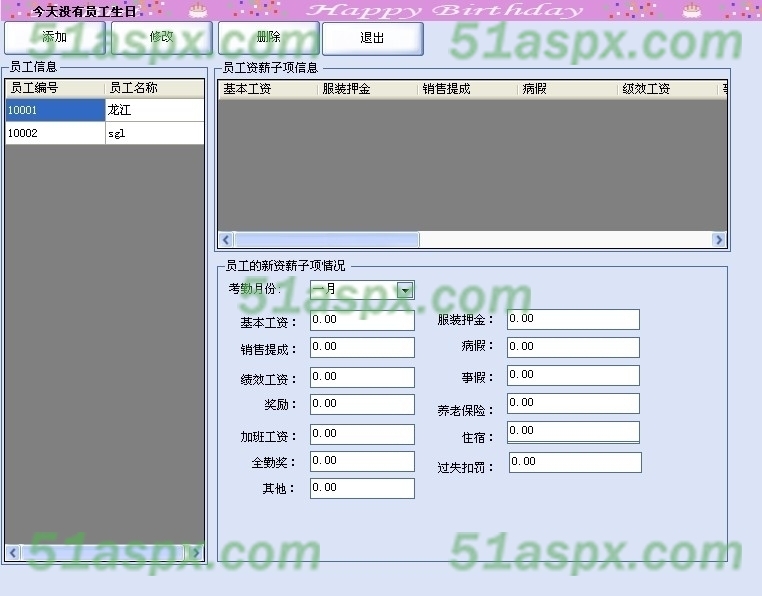
Task: Focus the 事假 input field
Action: [x=573, y=376]
